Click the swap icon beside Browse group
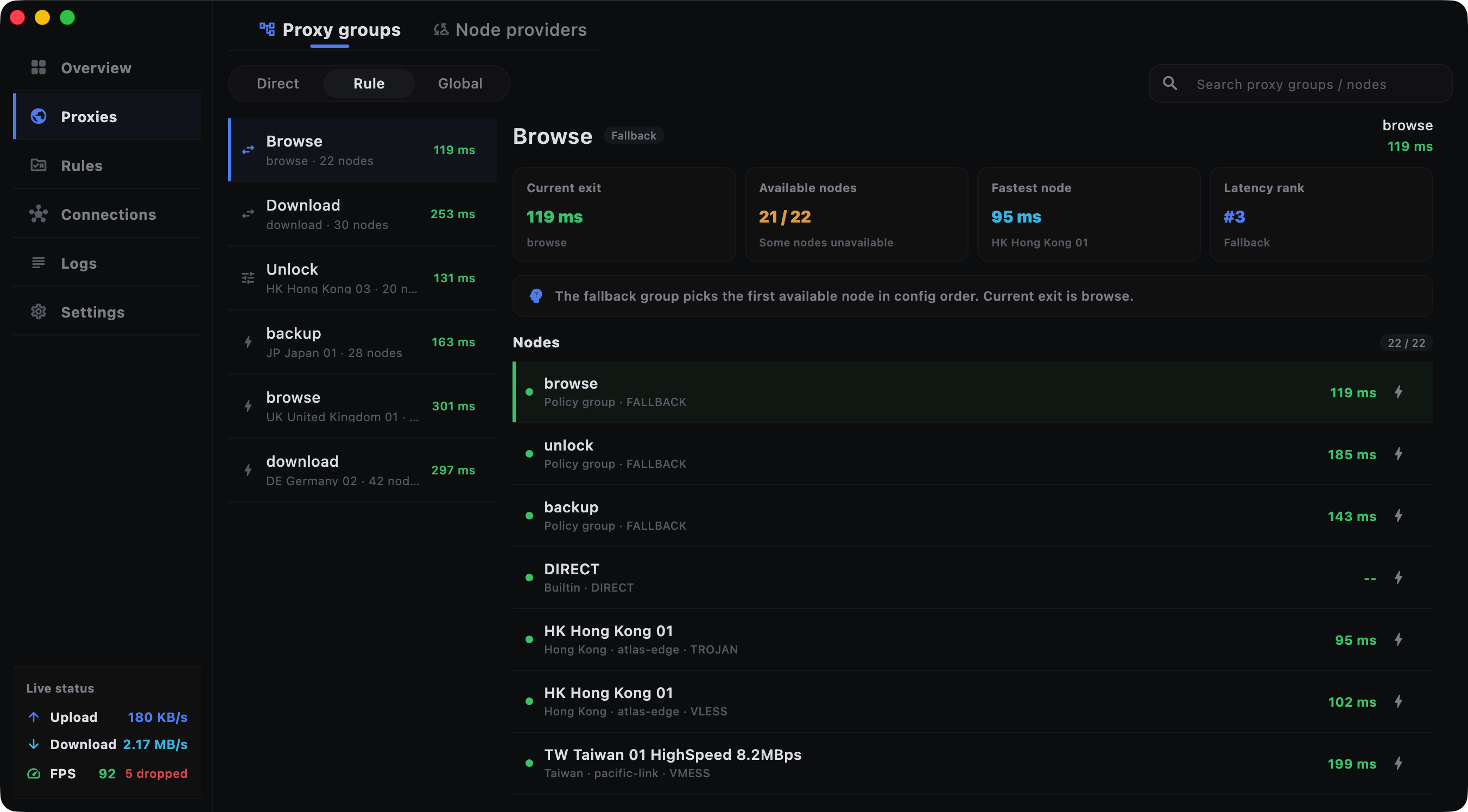The image size is (1468, 812). coord(248,150)
